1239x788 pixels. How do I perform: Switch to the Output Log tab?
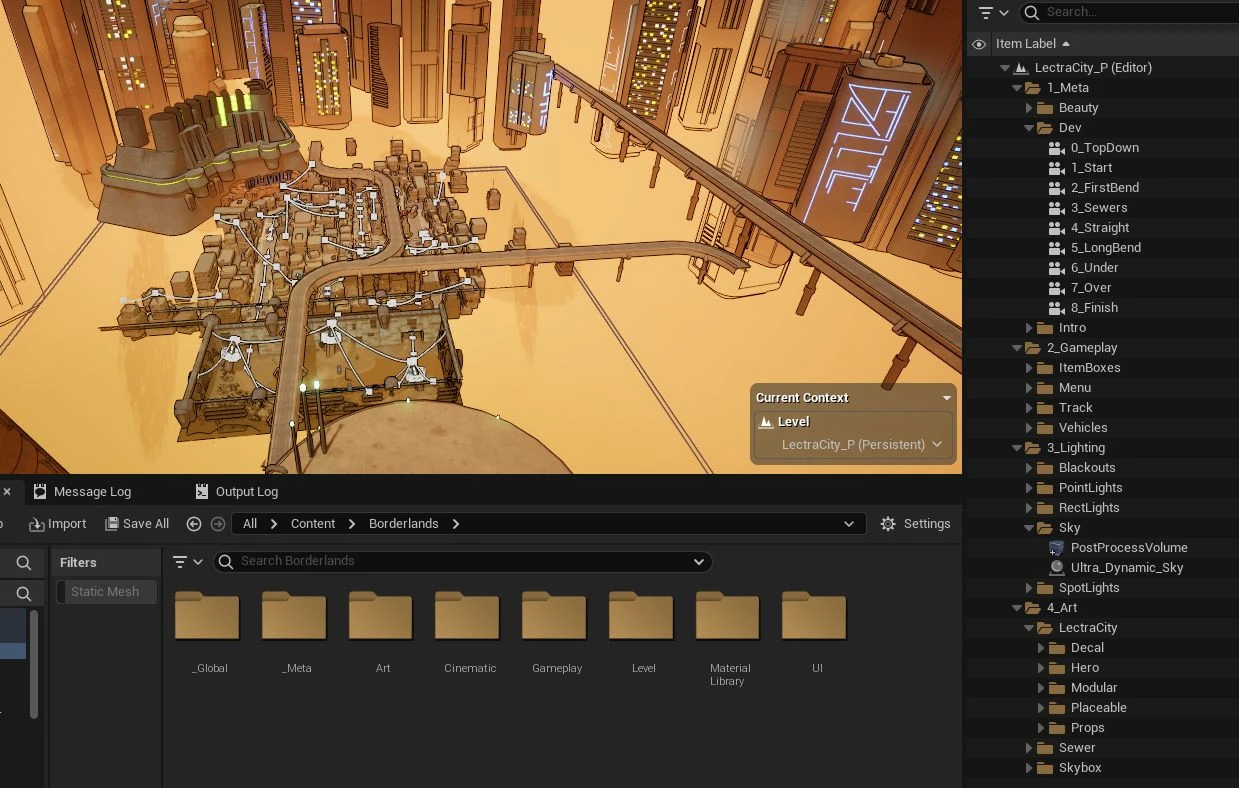point(237,491)
